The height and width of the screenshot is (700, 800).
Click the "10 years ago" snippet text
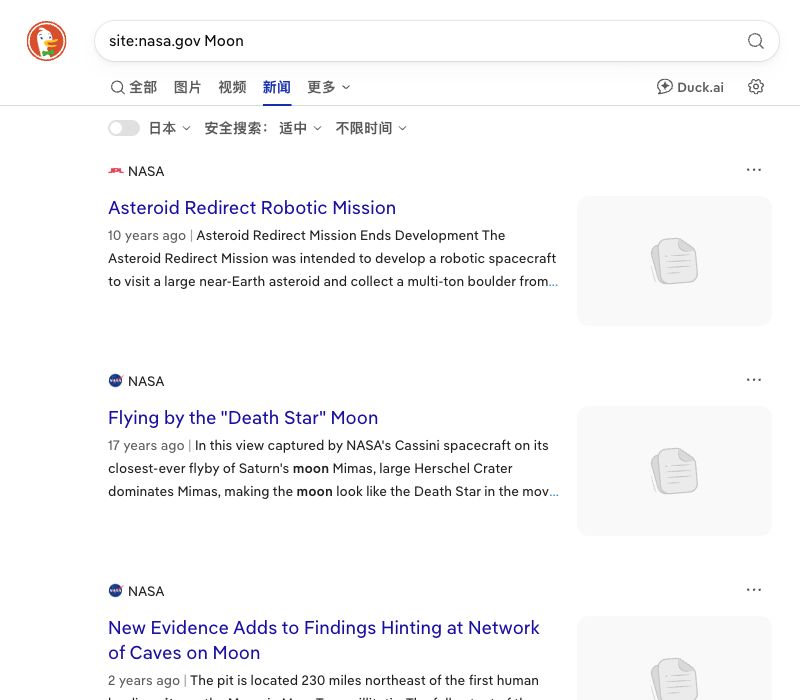pos(146,235)
